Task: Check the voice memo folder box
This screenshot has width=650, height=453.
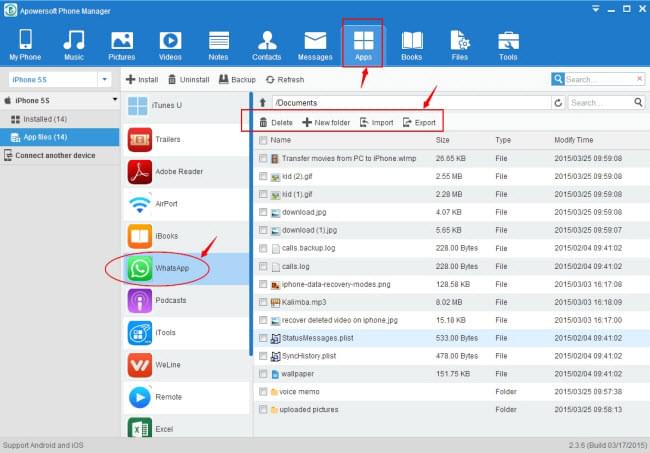Action: pyautogui.click(x=263, y=391)
